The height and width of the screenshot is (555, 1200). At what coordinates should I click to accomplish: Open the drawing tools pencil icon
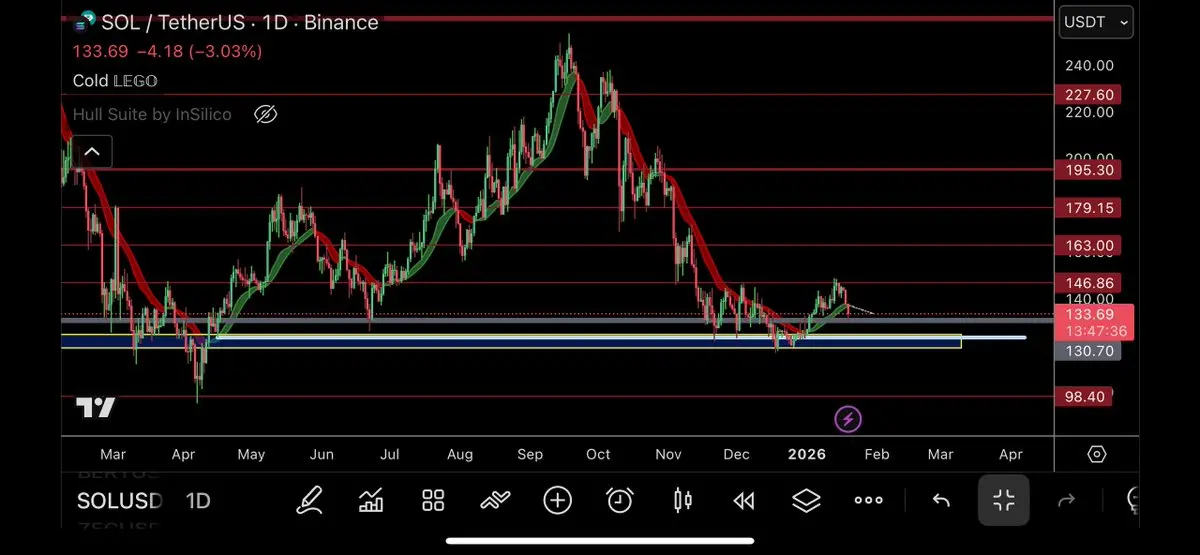[310, 500]
